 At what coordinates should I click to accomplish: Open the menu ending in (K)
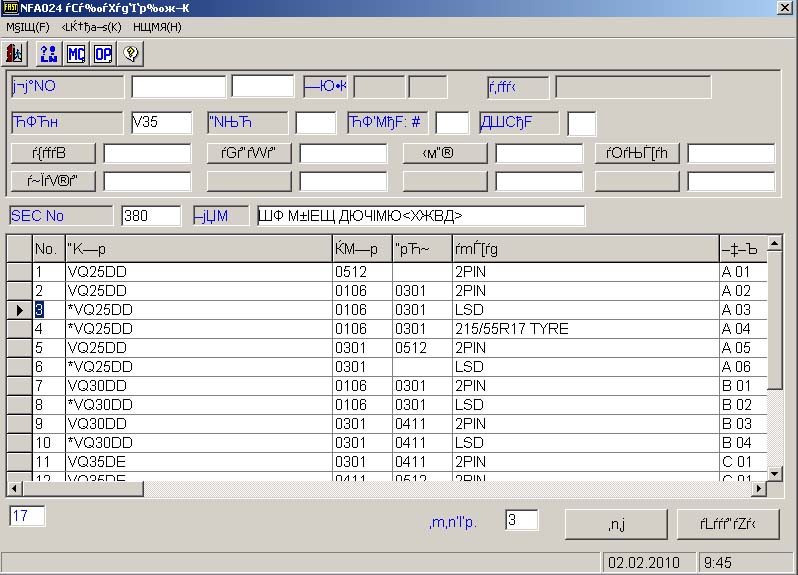pos(91,27)
